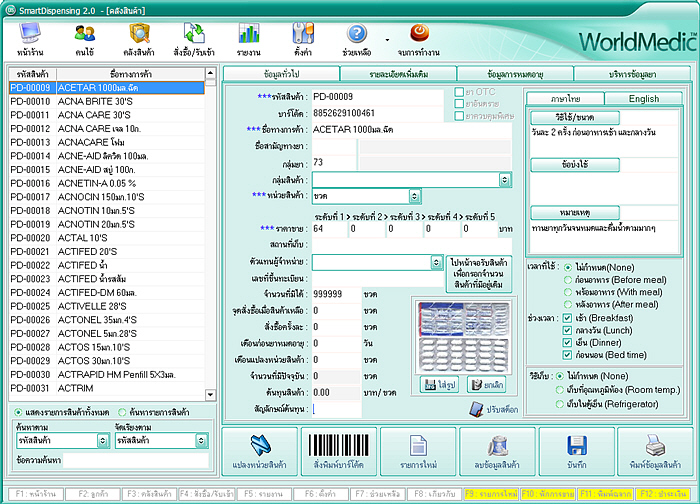The image size is (700, 504).
Task: Switch to the ข้อมูลการหมดอายุ tab
Action: coord(515,74)
